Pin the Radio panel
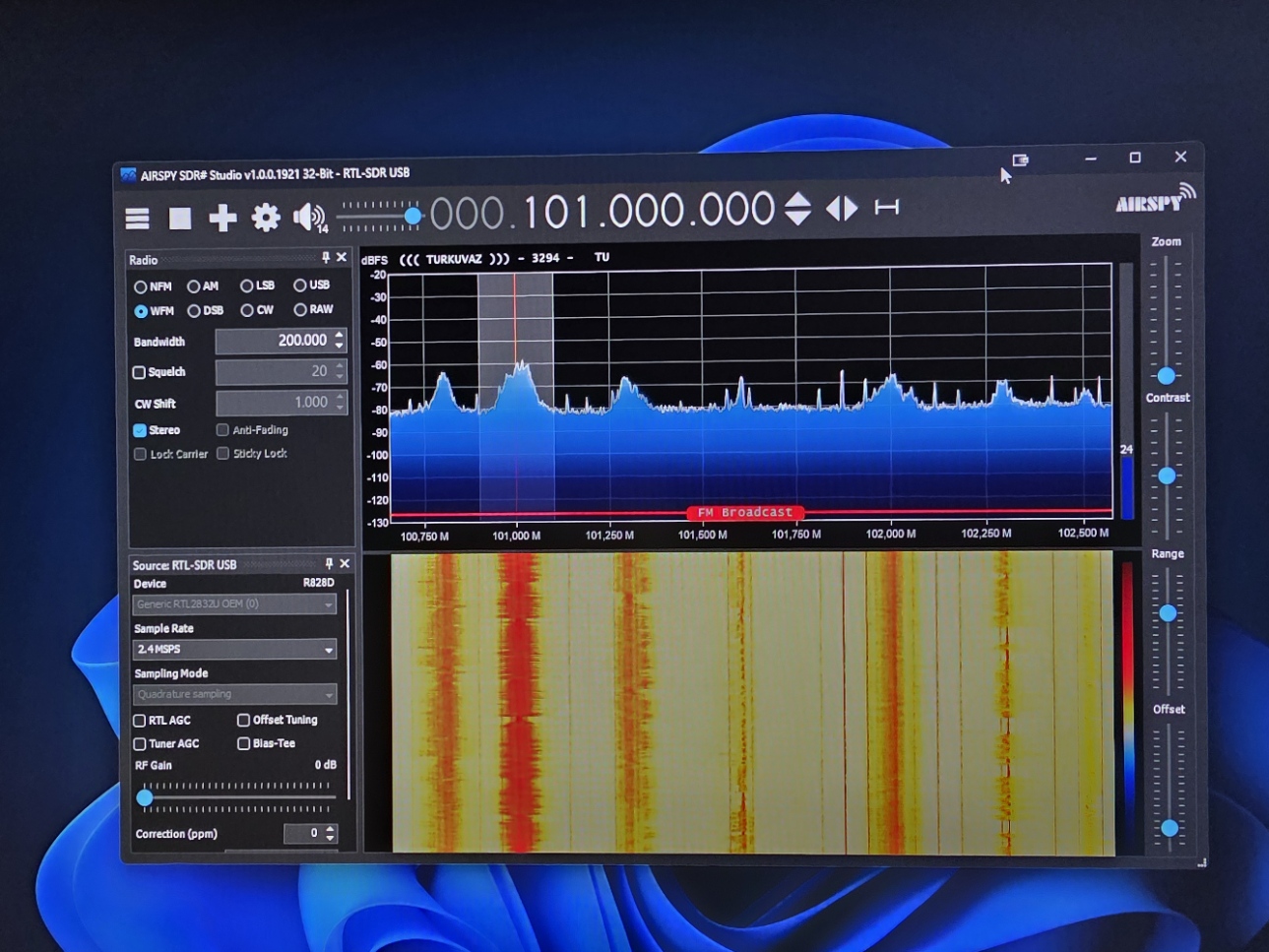The width and height of the screenshot is (1269, 952). (x=326, y=258)
